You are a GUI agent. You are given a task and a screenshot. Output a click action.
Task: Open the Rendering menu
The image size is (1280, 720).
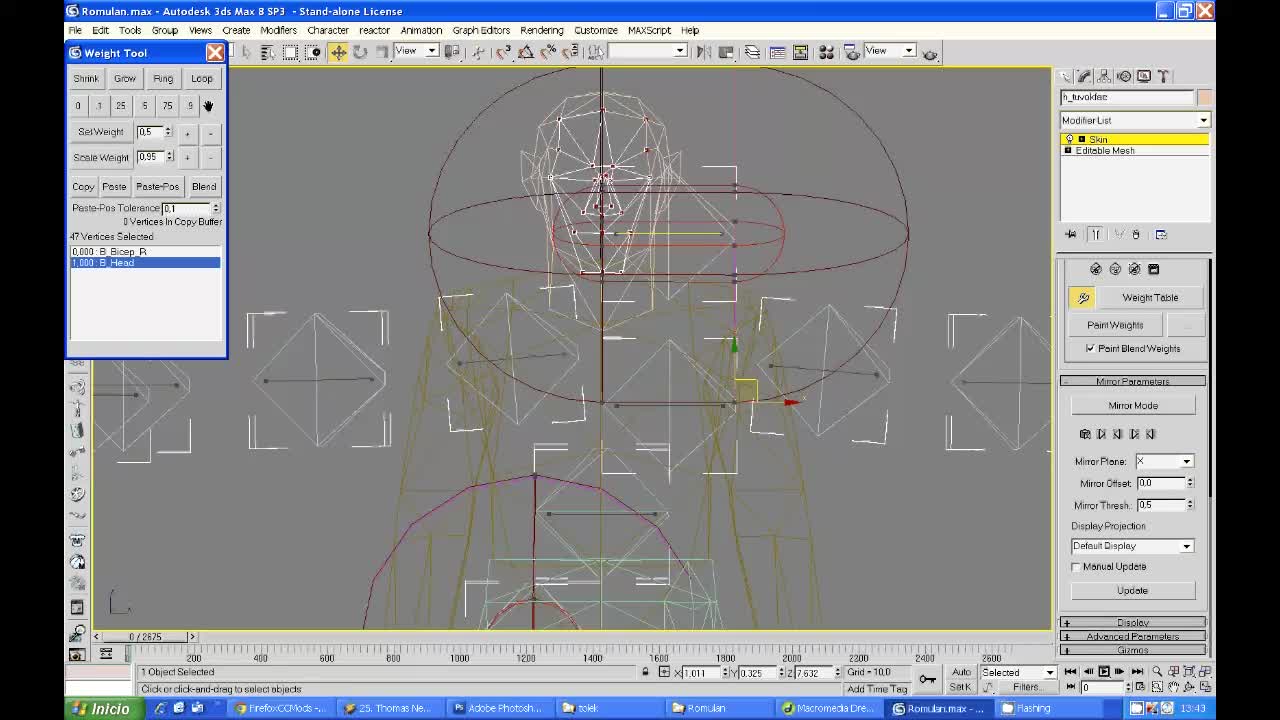click(x=542, y=30)
